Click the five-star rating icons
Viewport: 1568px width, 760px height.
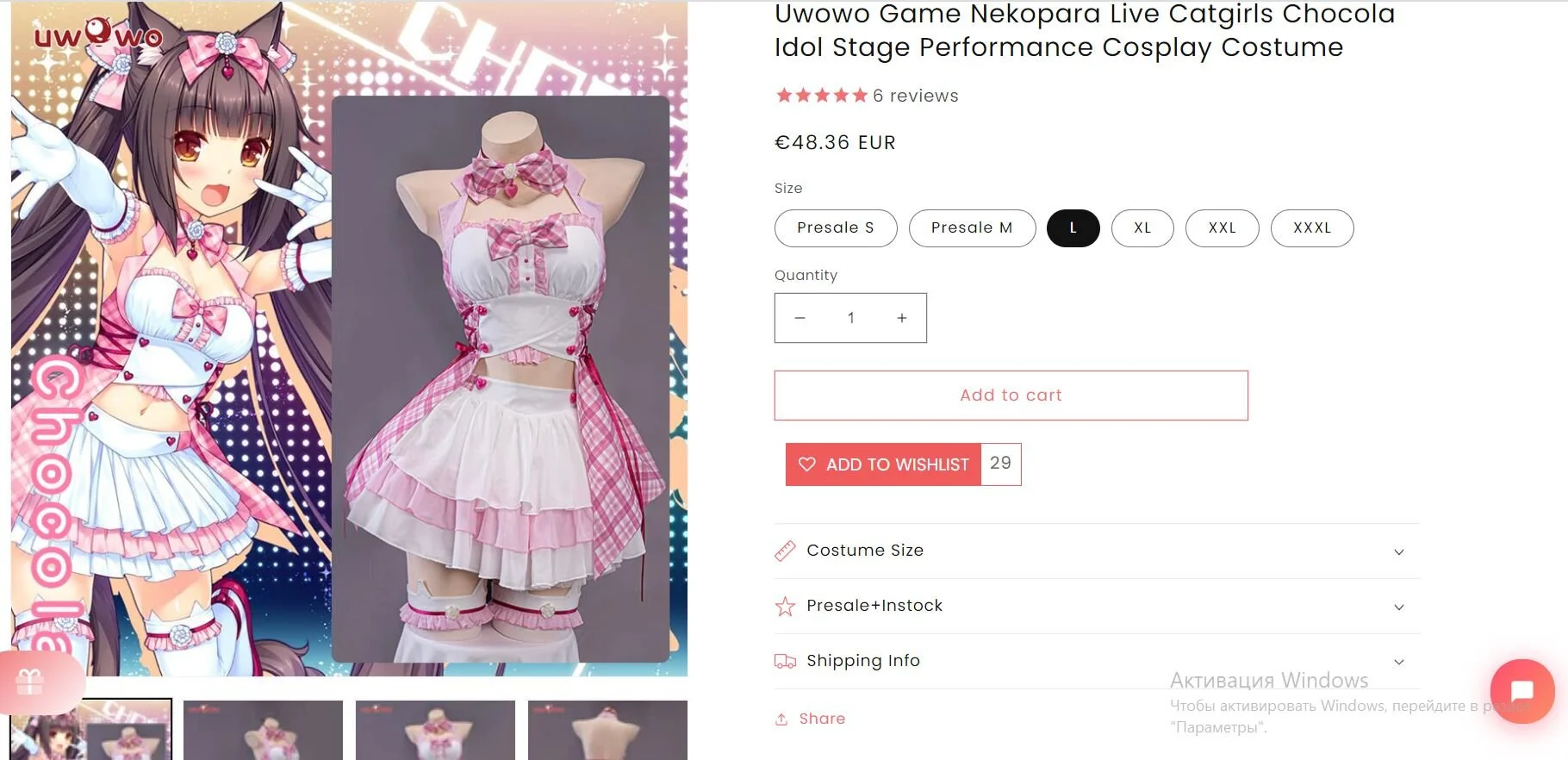(x=821, y=96)
